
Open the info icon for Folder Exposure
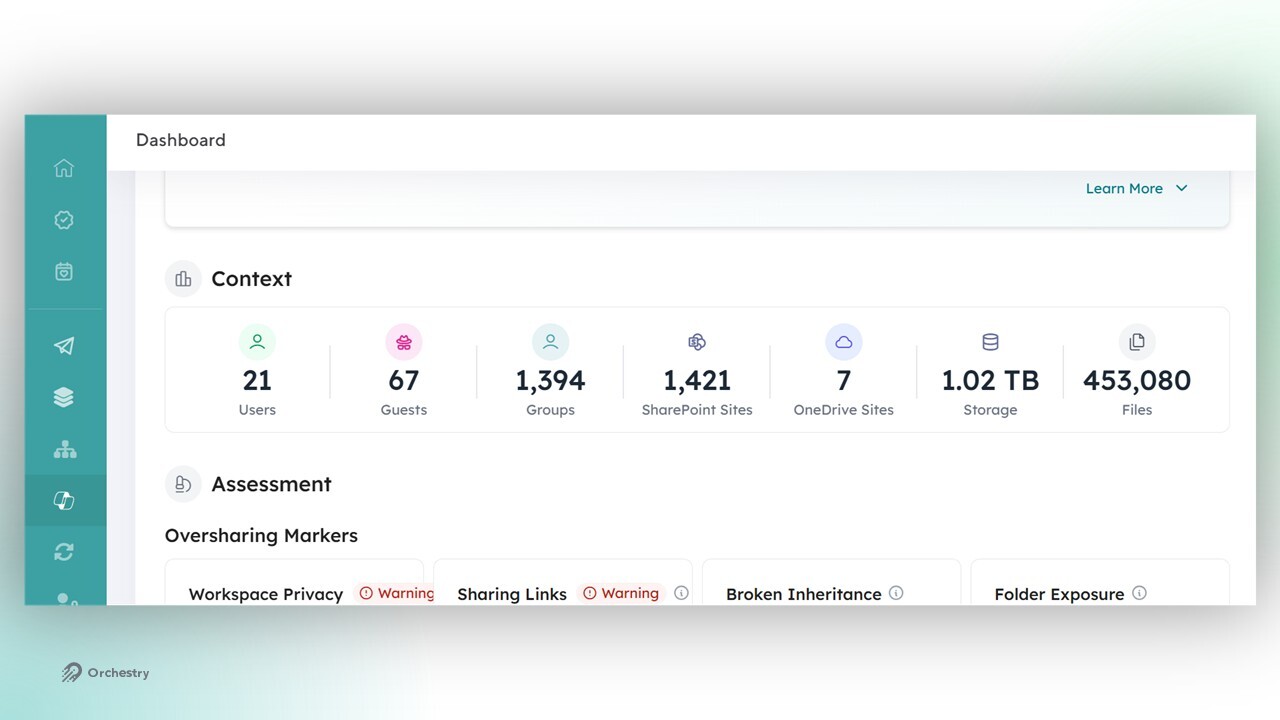click(1139, 593)
